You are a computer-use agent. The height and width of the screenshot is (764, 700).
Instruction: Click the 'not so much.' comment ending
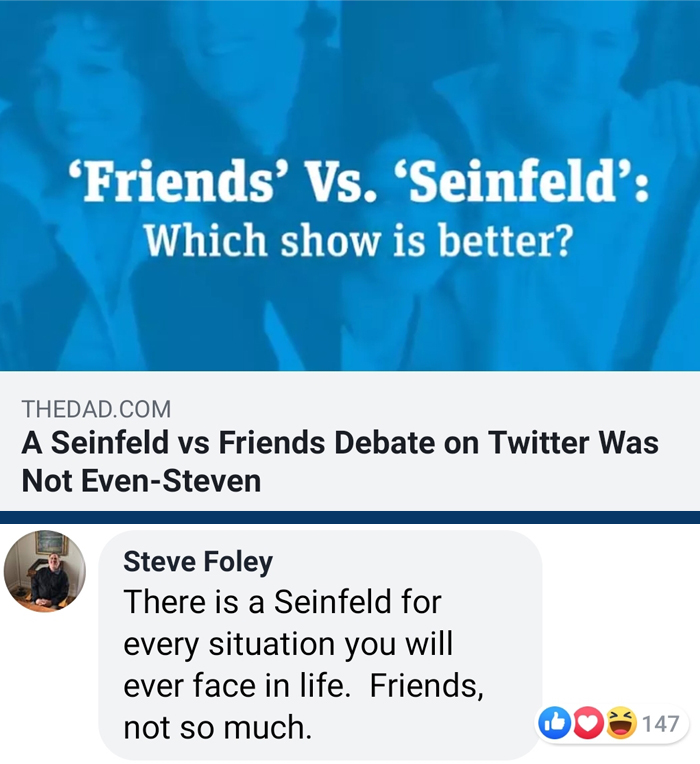(217, 729)
